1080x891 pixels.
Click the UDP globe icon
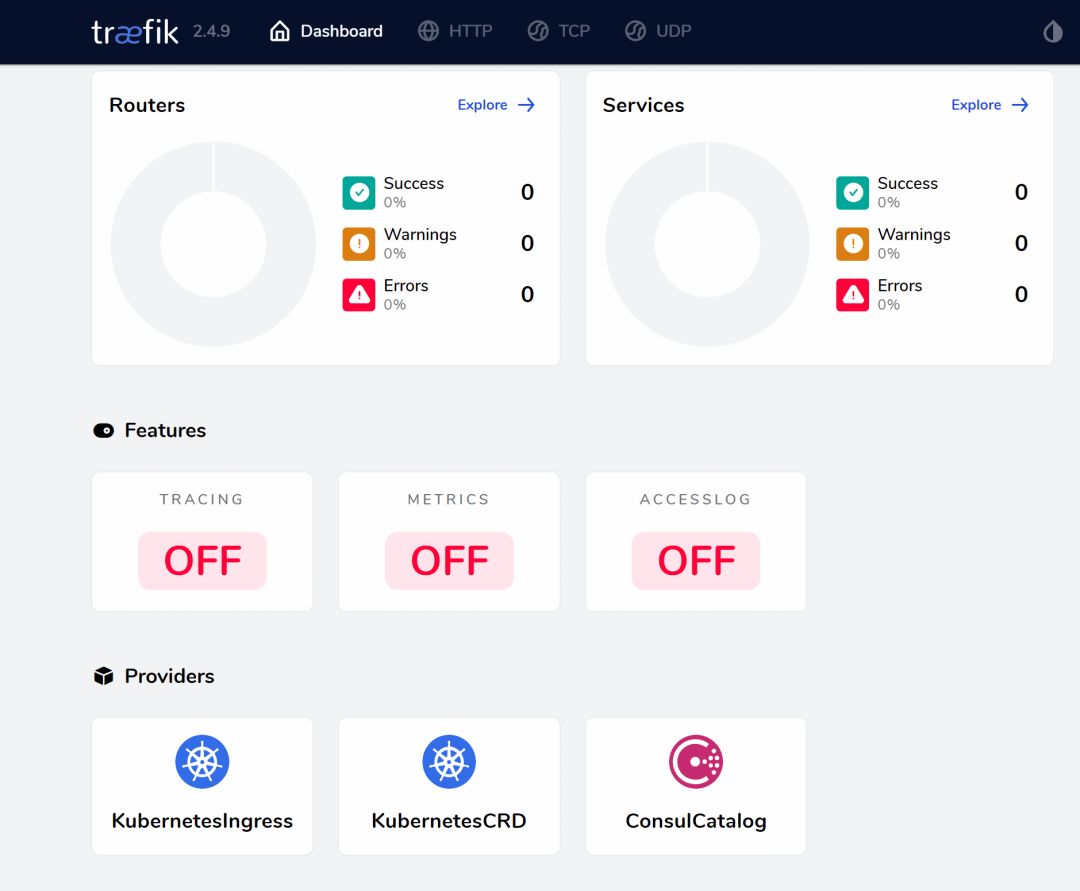[x=636, y=31]
